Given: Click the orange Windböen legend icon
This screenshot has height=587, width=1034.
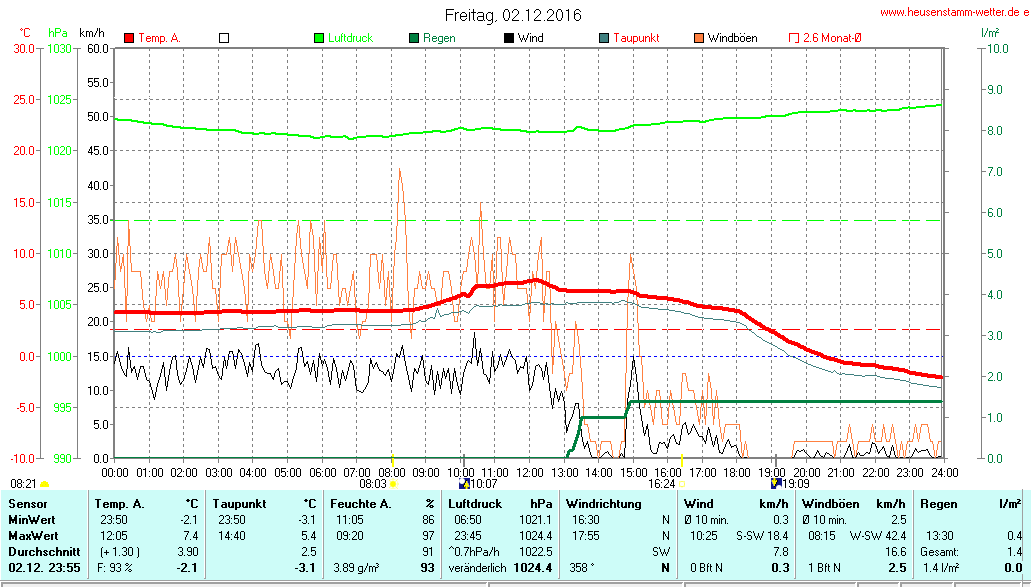Looking at the screenshot, I should point(699,38).
